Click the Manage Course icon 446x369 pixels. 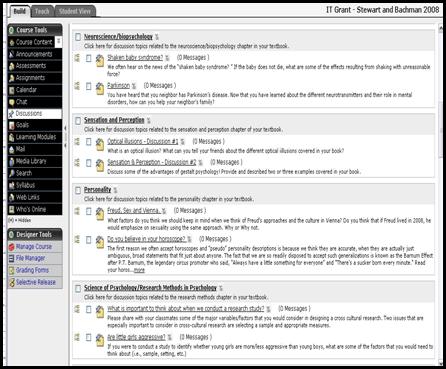(x=12, y=247)
